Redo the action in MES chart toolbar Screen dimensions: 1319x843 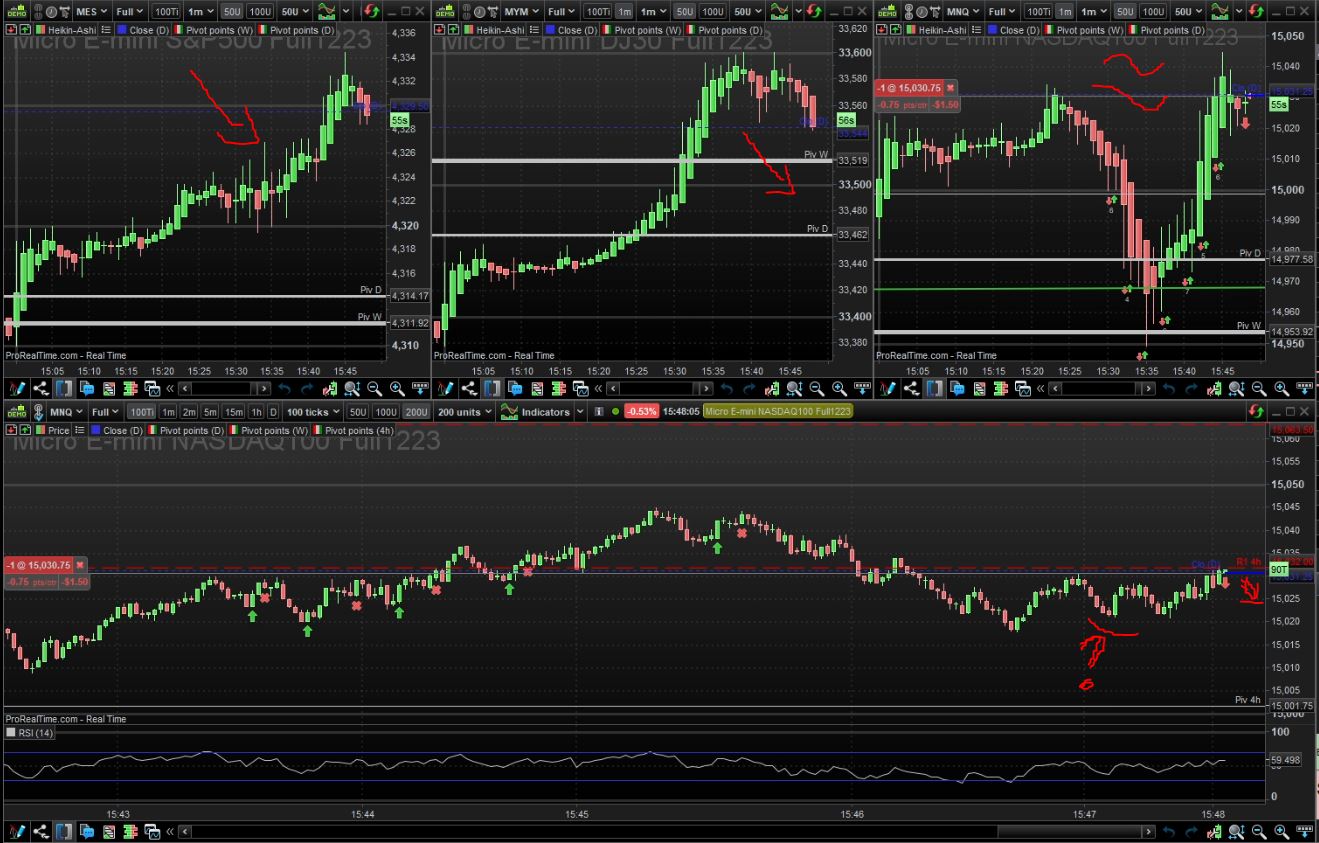[307, 388]
